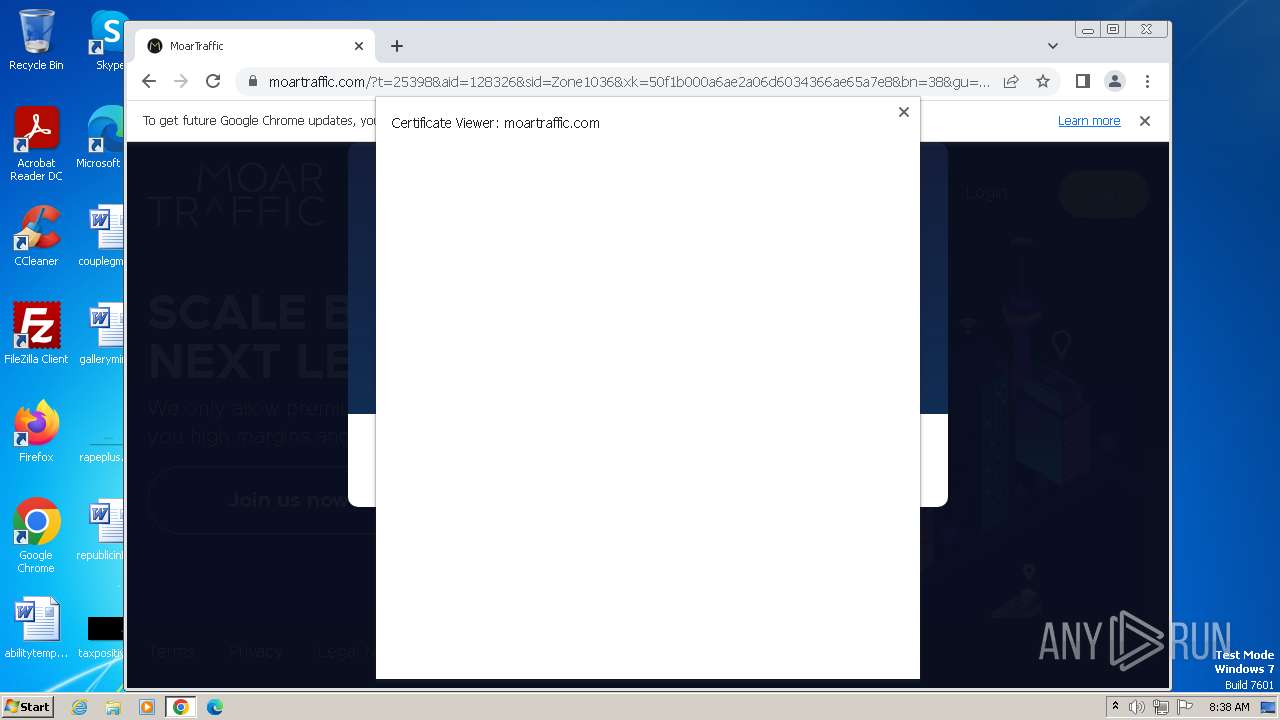The image size is (1280, 720).
Task: Close the Certificate Viewer dialog
Action: pos(904,112)
